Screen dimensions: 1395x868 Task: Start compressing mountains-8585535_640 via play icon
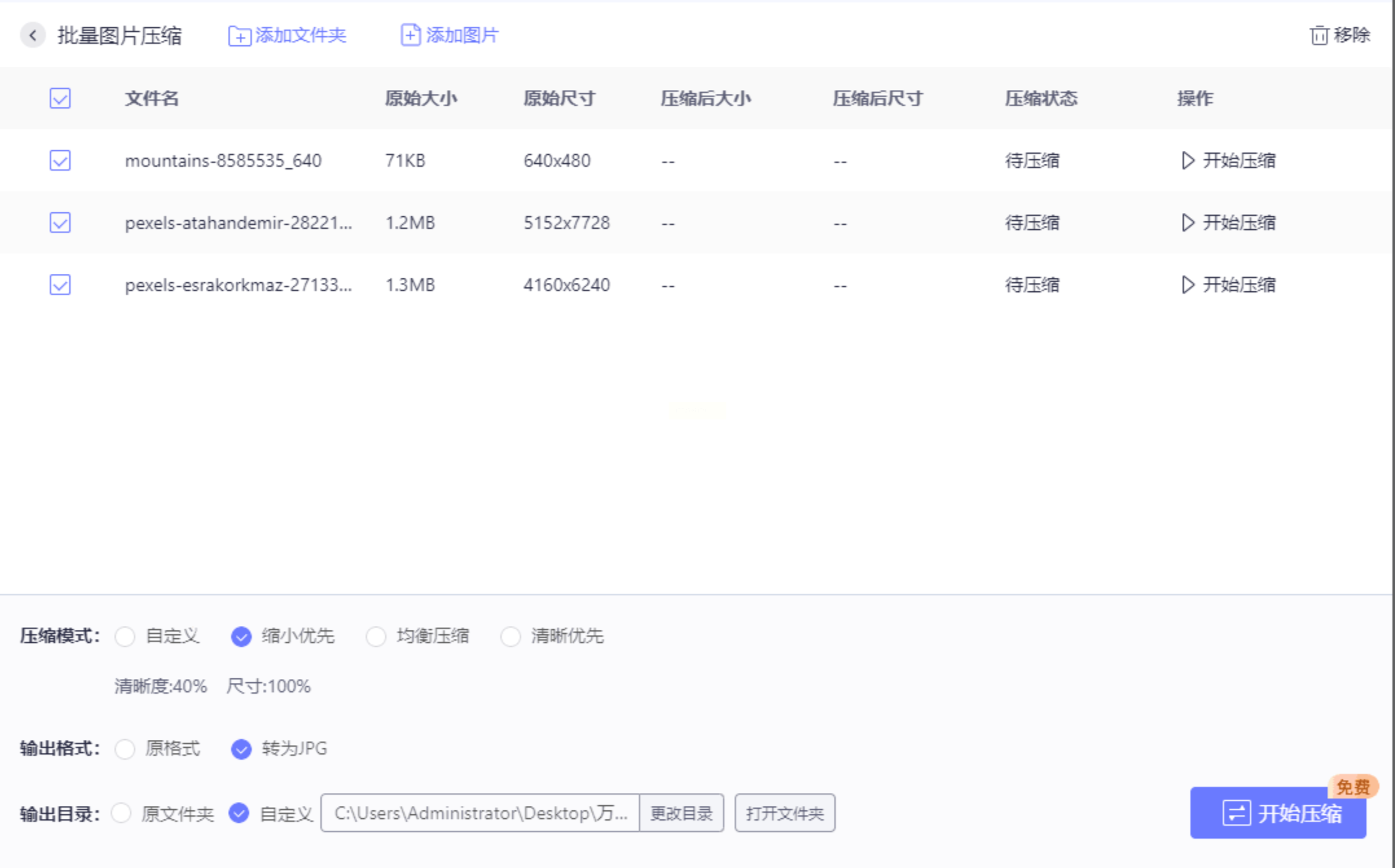(1187, 161)
